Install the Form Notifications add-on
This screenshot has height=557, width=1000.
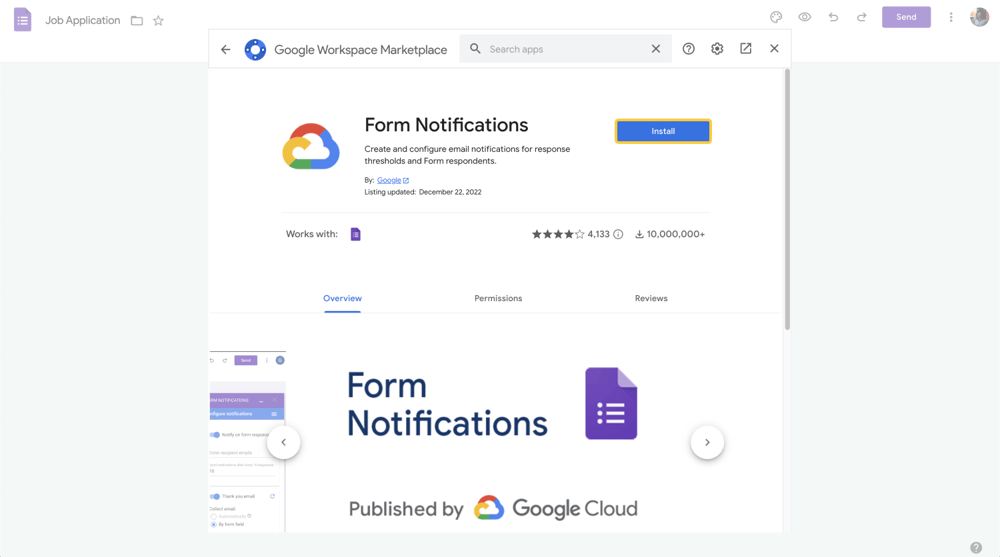663,131
